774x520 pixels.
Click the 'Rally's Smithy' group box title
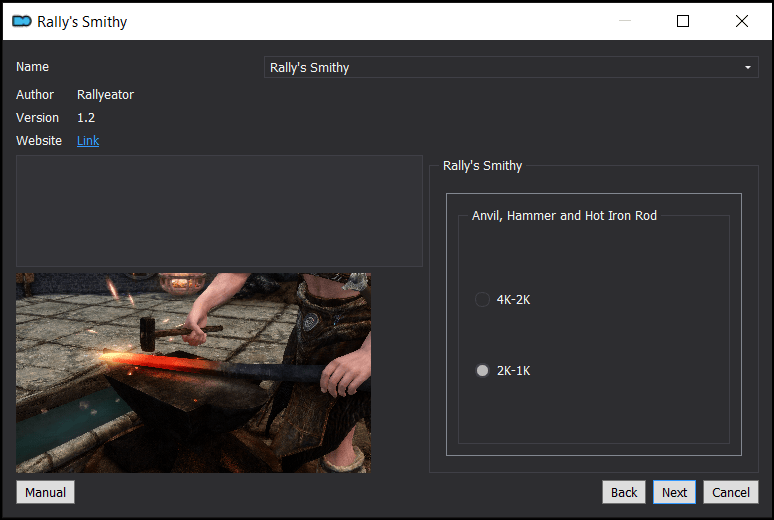point(482,166)
